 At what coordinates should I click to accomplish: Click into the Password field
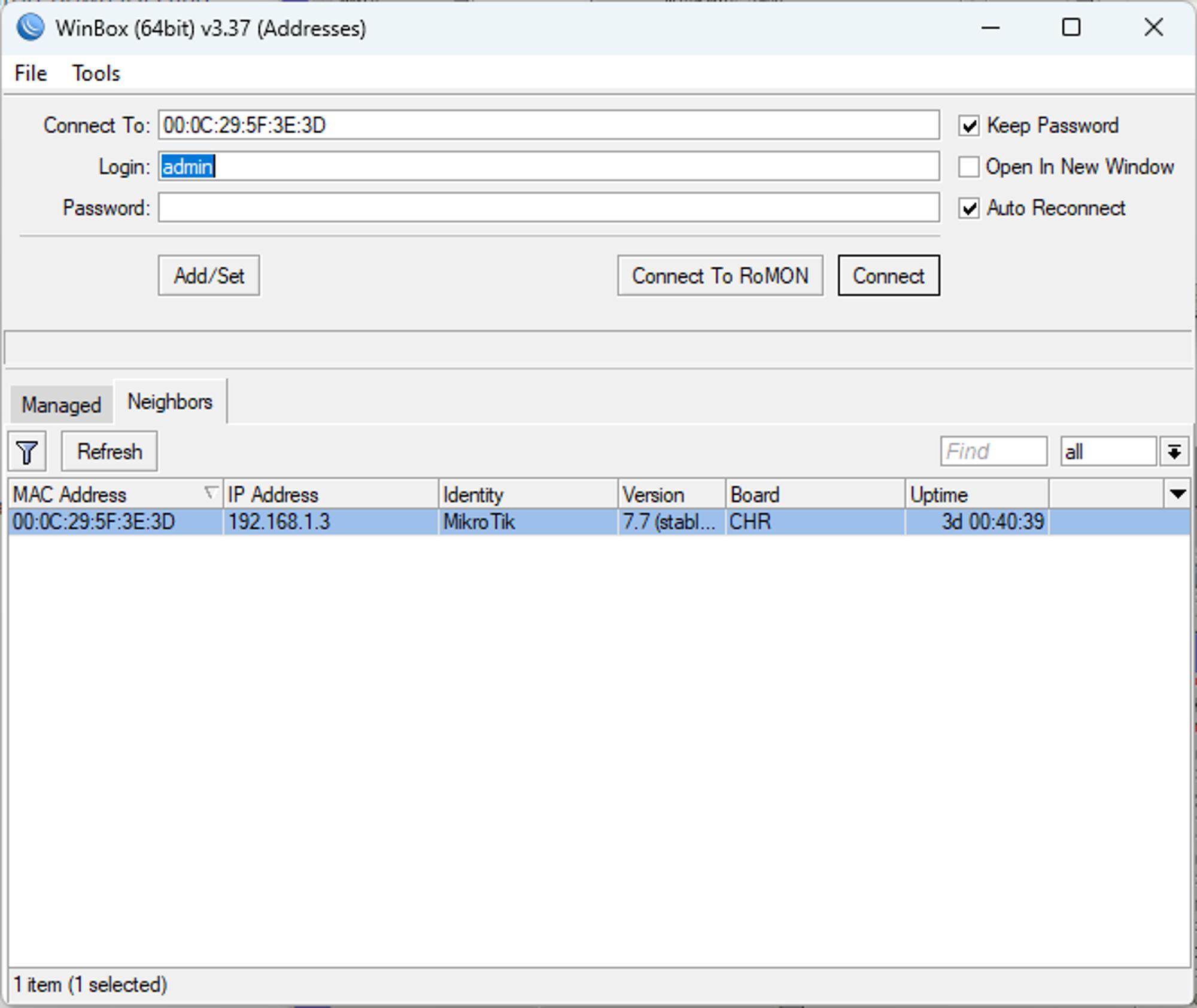coord(549,208)
